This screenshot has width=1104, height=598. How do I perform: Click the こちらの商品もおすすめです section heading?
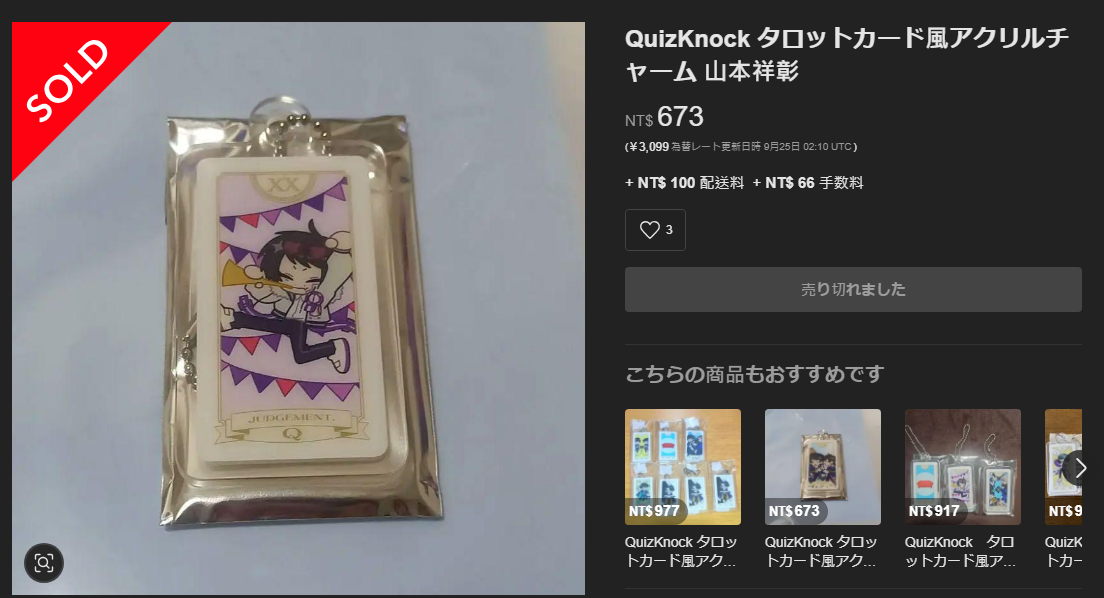(754, 374)
